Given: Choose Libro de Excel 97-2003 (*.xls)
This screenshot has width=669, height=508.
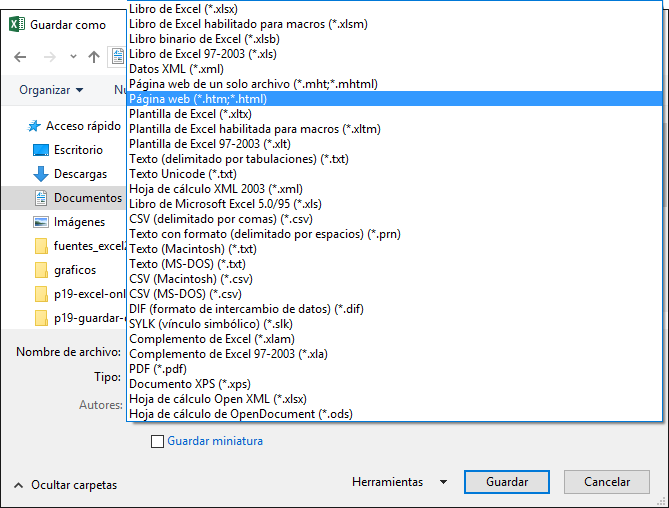Looking at the screenshot, I should pyautogui.click(x=395, y=54).
